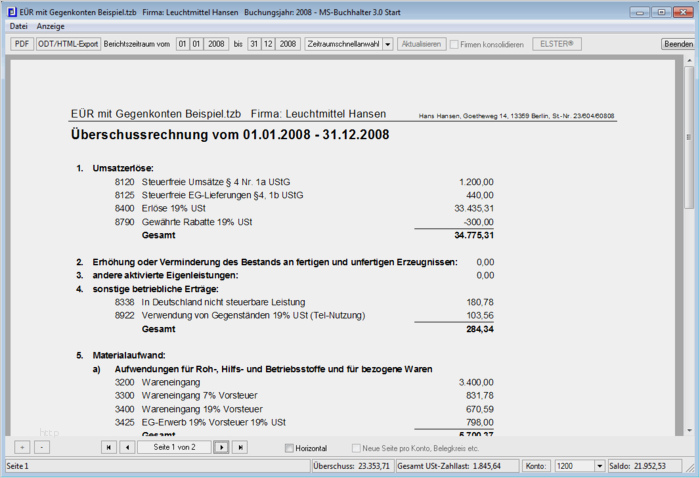Open the Zeitraumschnellanwahl dropdown
The image size is (700, 478).
click(388, 44)
